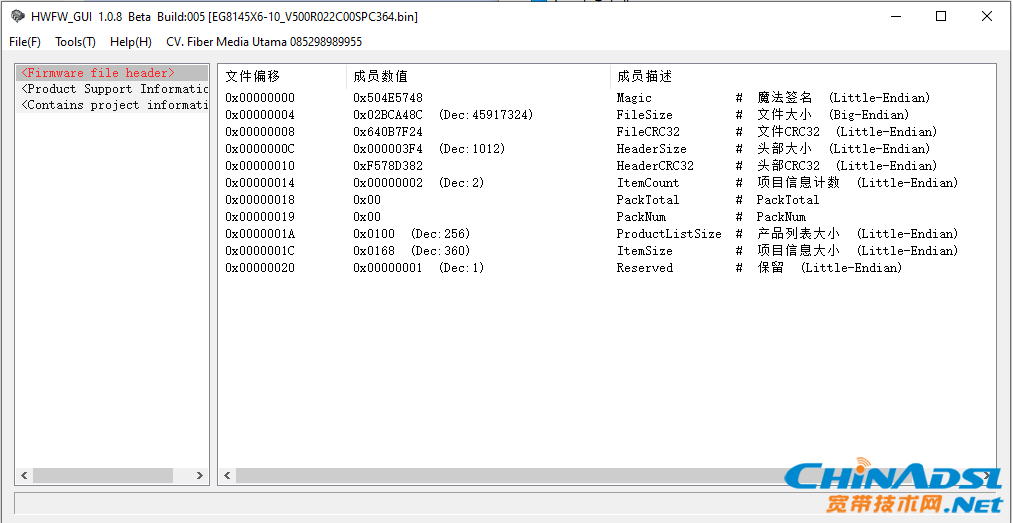
Task: Select the Magic row at offset 0x00000000
Action: pyautogui.click(x=260, y=98)
